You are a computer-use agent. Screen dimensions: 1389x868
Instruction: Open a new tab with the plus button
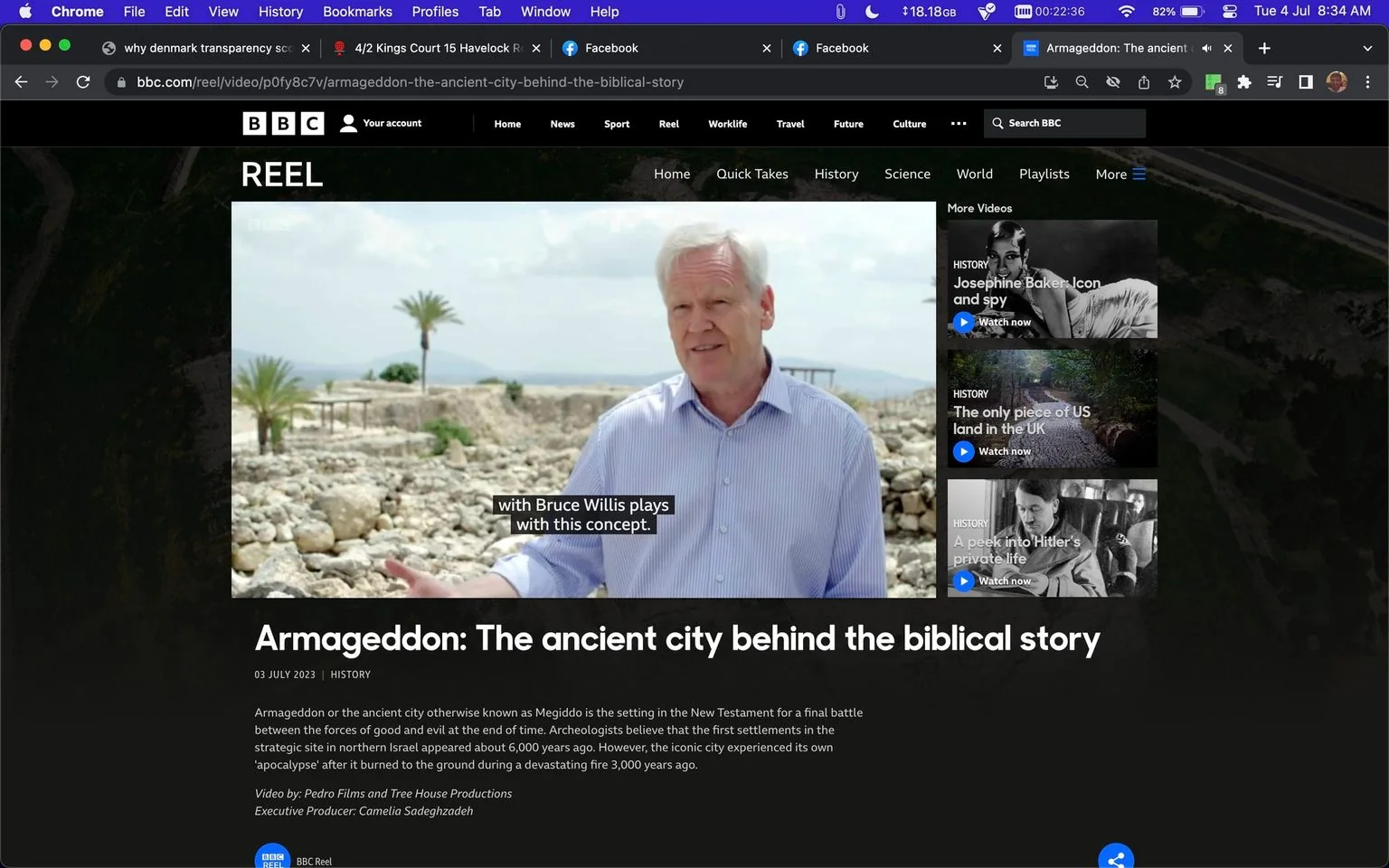tap(1264, 48)
